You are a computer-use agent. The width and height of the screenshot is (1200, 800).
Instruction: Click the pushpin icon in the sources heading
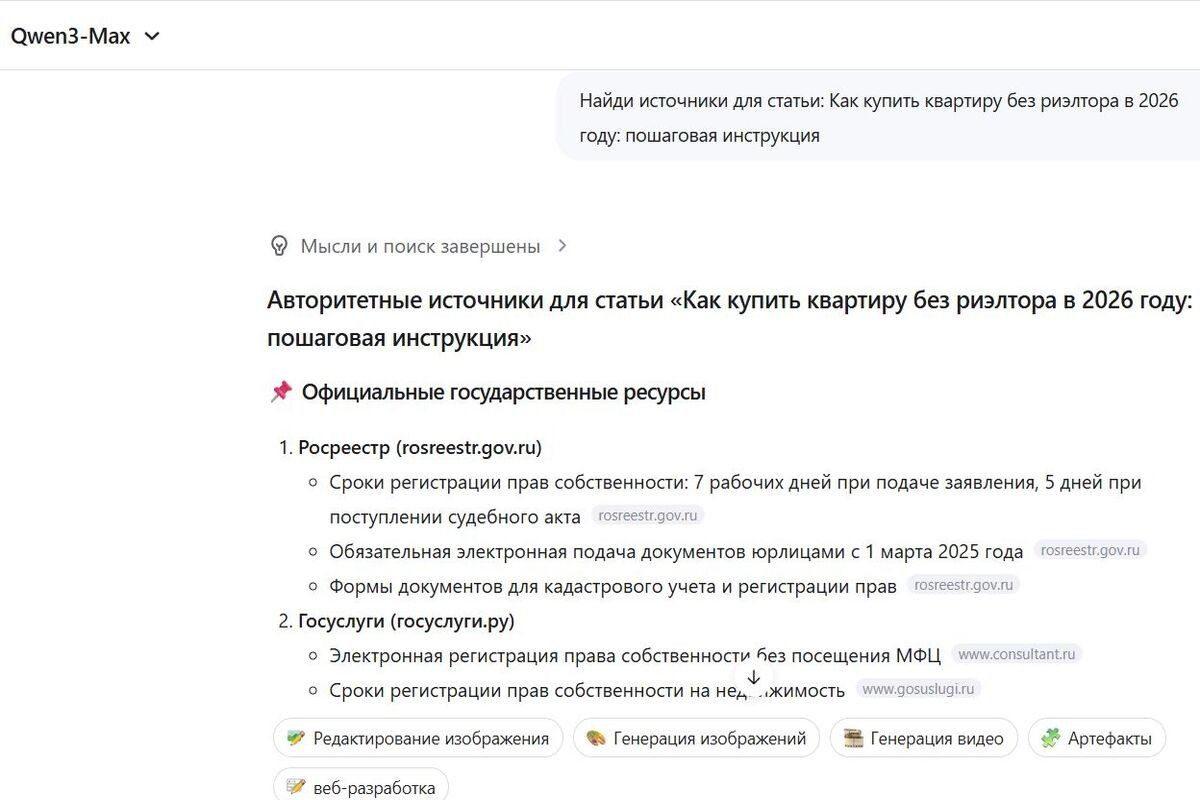click(283, 391)
